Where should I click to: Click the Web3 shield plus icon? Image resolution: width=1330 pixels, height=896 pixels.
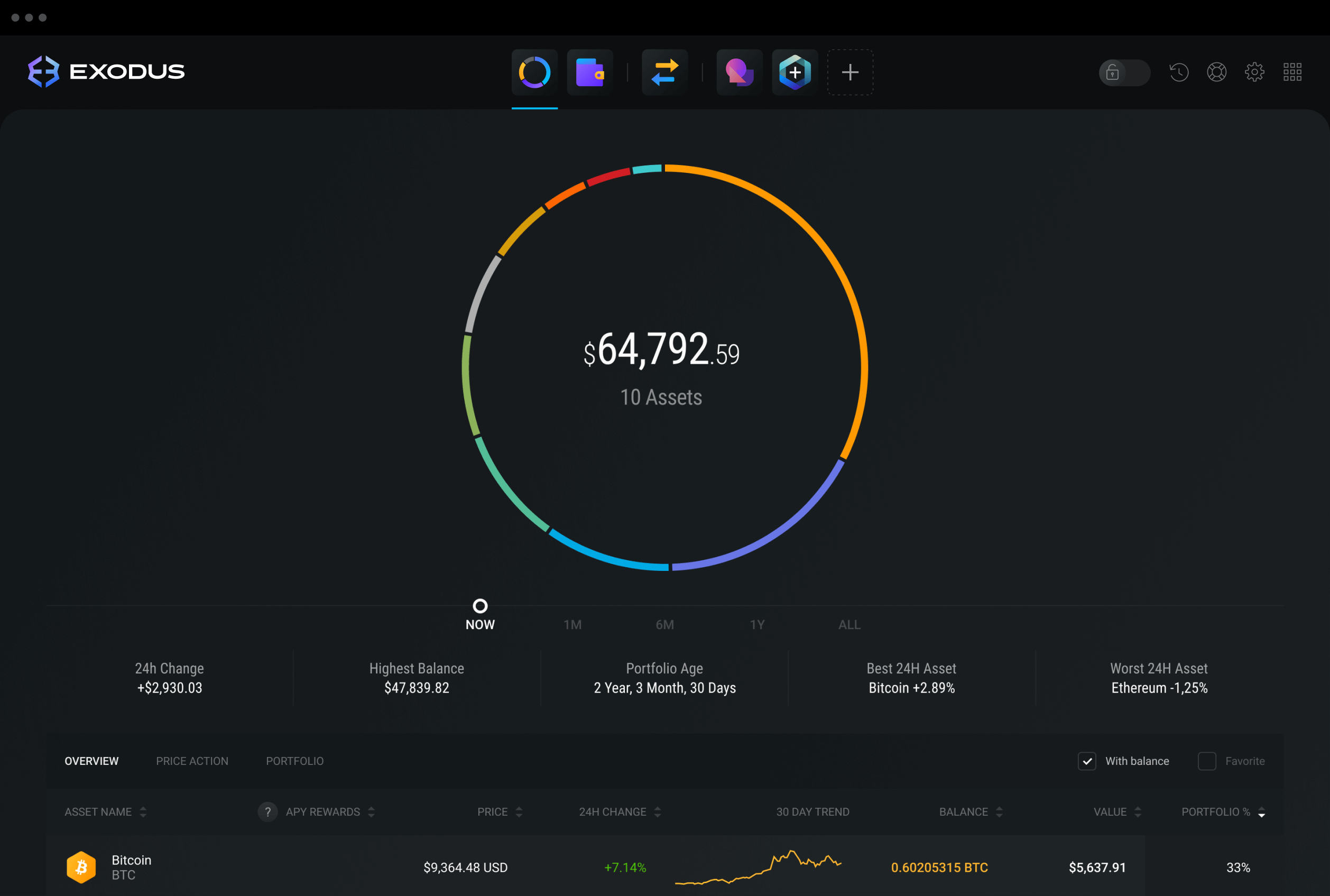pos(796,70)
